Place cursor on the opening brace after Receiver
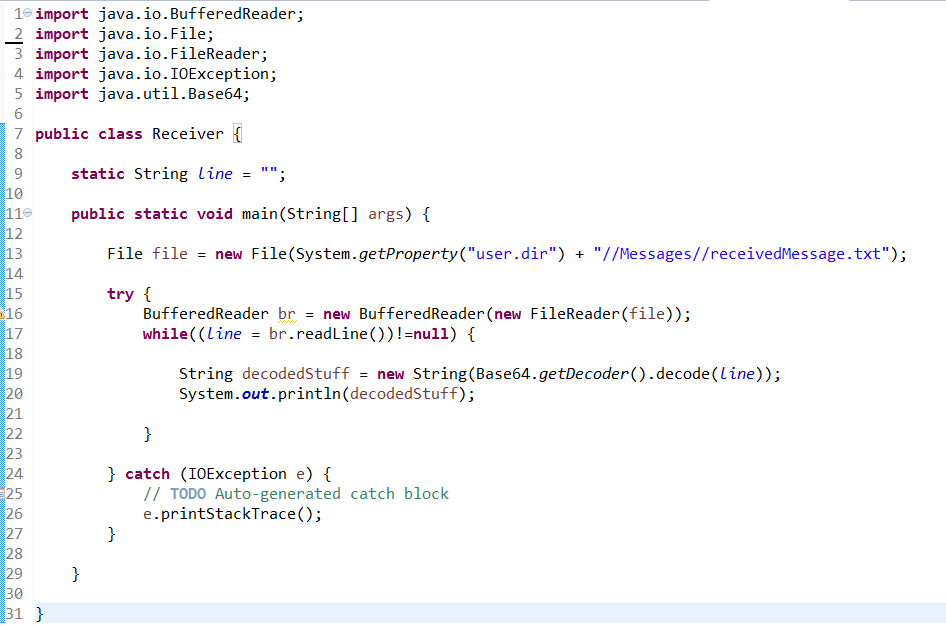Viewport: 946px width, 626px height. coord(238,134)
